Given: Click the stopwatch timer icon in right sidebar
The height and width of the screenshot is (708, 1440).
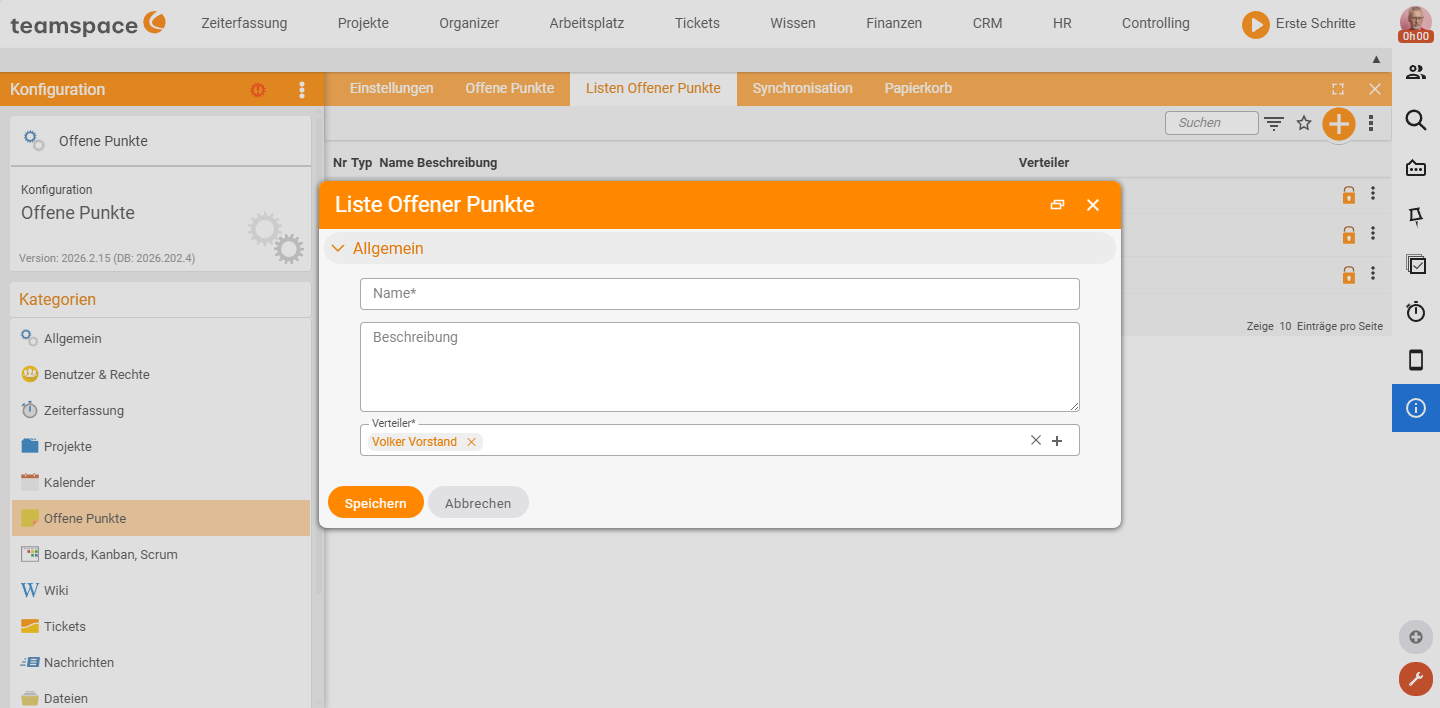Looking at the screenshot, I should click(1416, 312).
